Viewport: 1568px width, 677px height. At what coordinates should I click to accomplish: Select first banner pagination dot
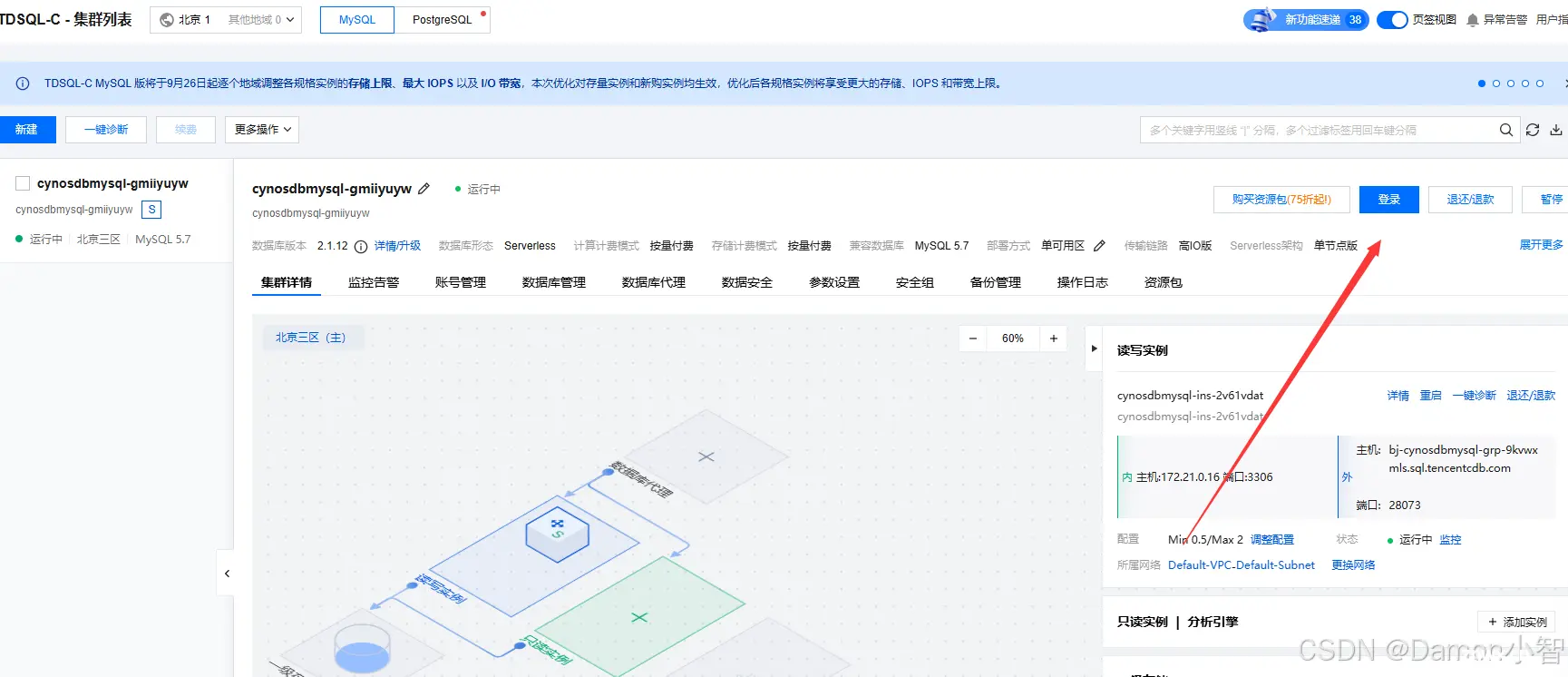[x=1482, y=83]
